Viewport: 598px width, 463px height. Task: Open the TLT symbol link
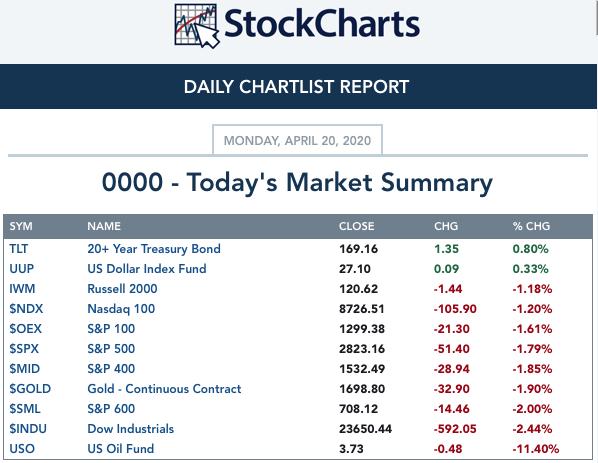click(x=19, y=249)
